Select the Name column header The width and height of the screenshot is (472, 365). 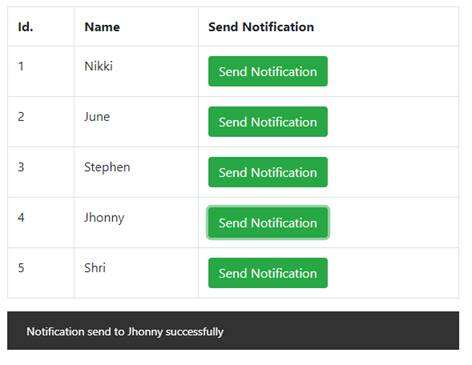[x=102, y=27]
